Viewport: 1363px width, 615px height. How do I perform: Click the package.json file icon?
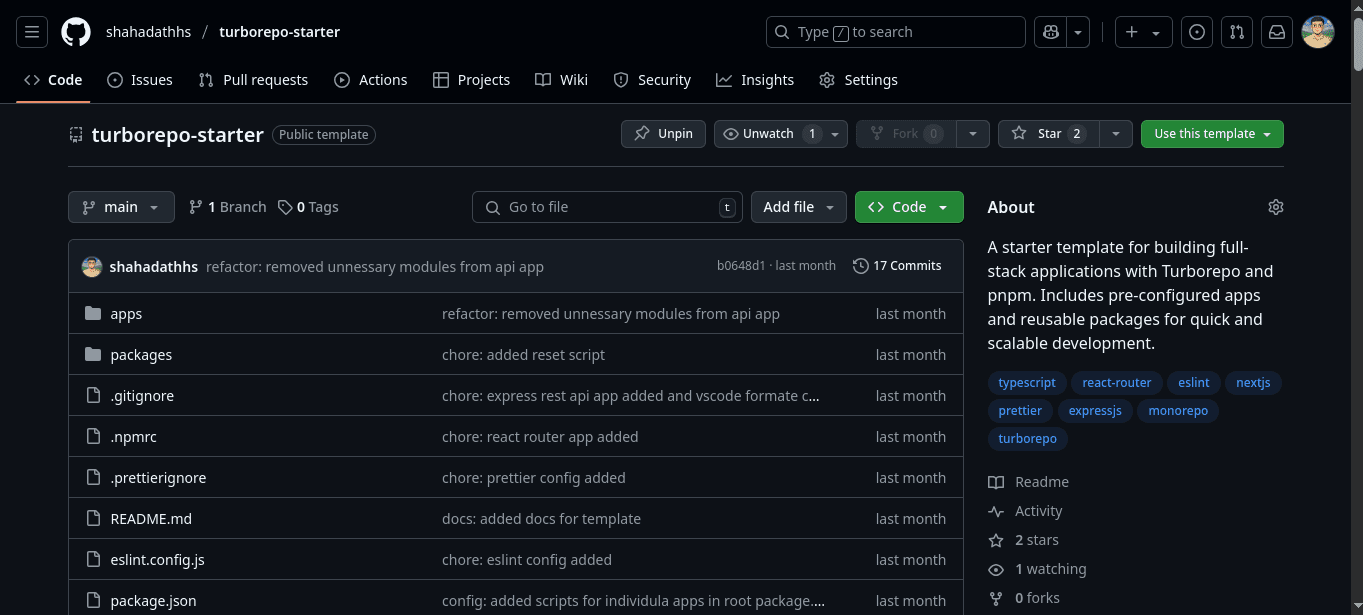[93, 601]
